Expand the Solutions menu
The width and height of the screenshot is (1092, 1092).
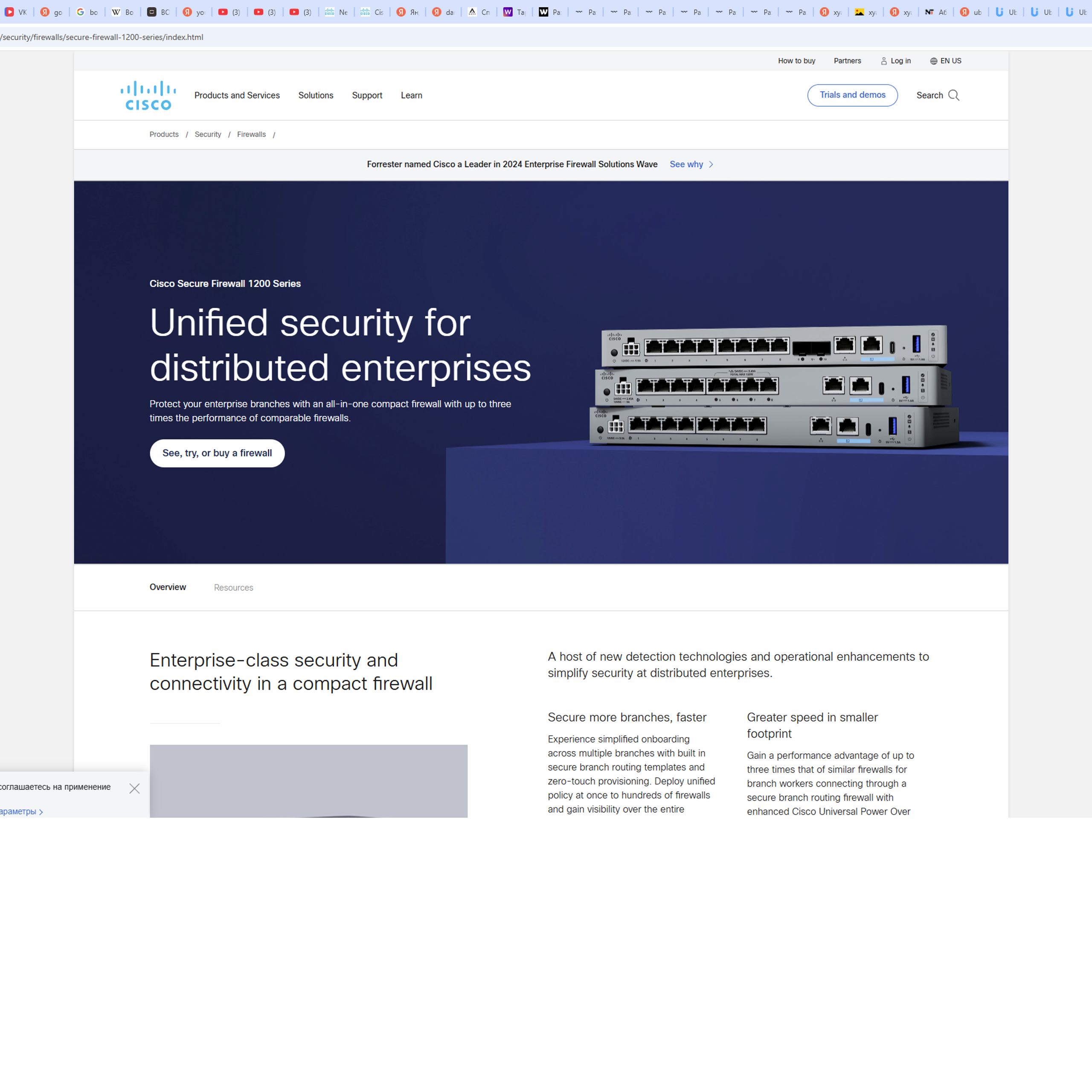pos(315,96)
